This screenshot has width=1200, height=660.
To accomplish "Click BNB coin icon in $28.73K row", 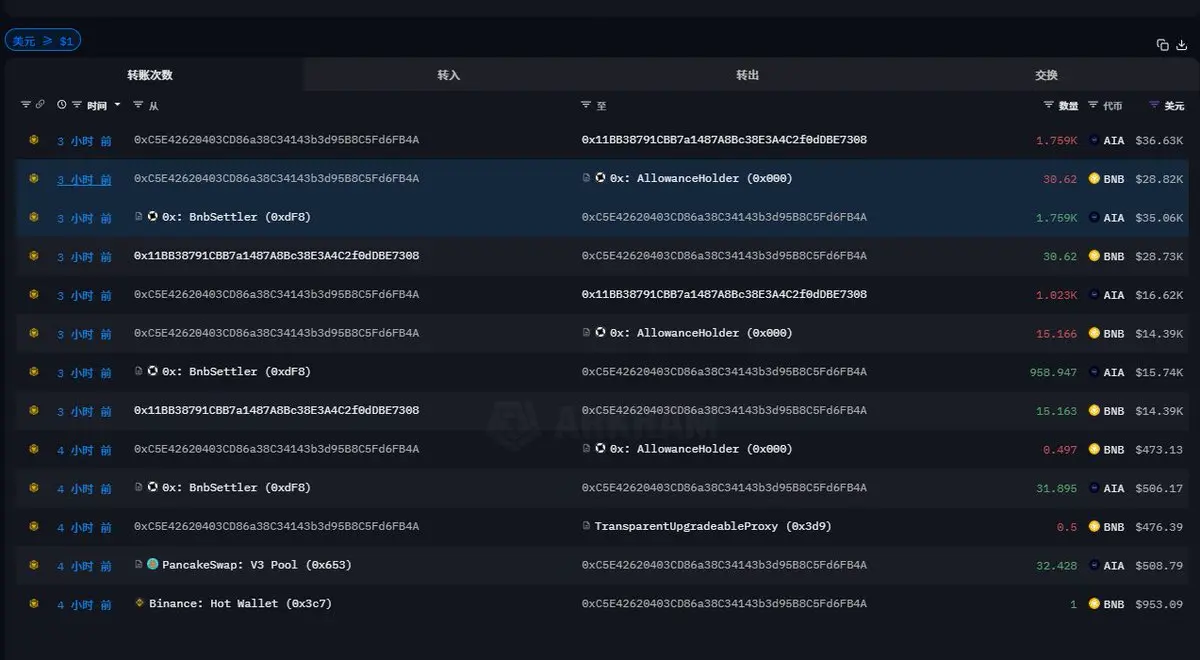I will [1094, 256].
